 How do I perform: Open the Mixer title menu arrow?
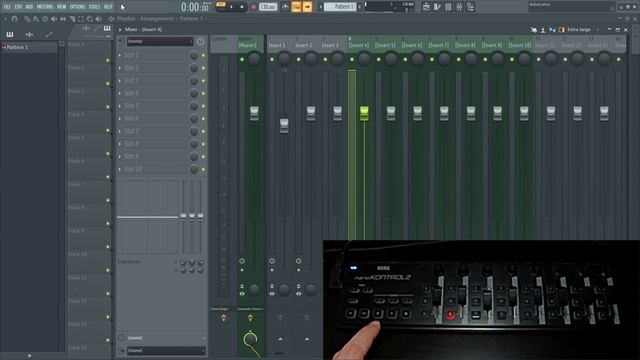[120, 29]
